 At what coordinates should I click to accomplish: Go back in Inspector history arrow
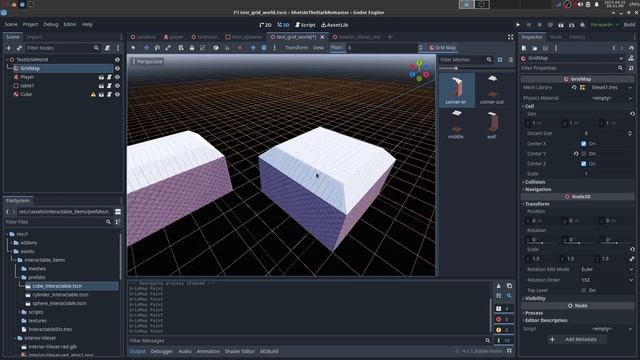[614, 48]
